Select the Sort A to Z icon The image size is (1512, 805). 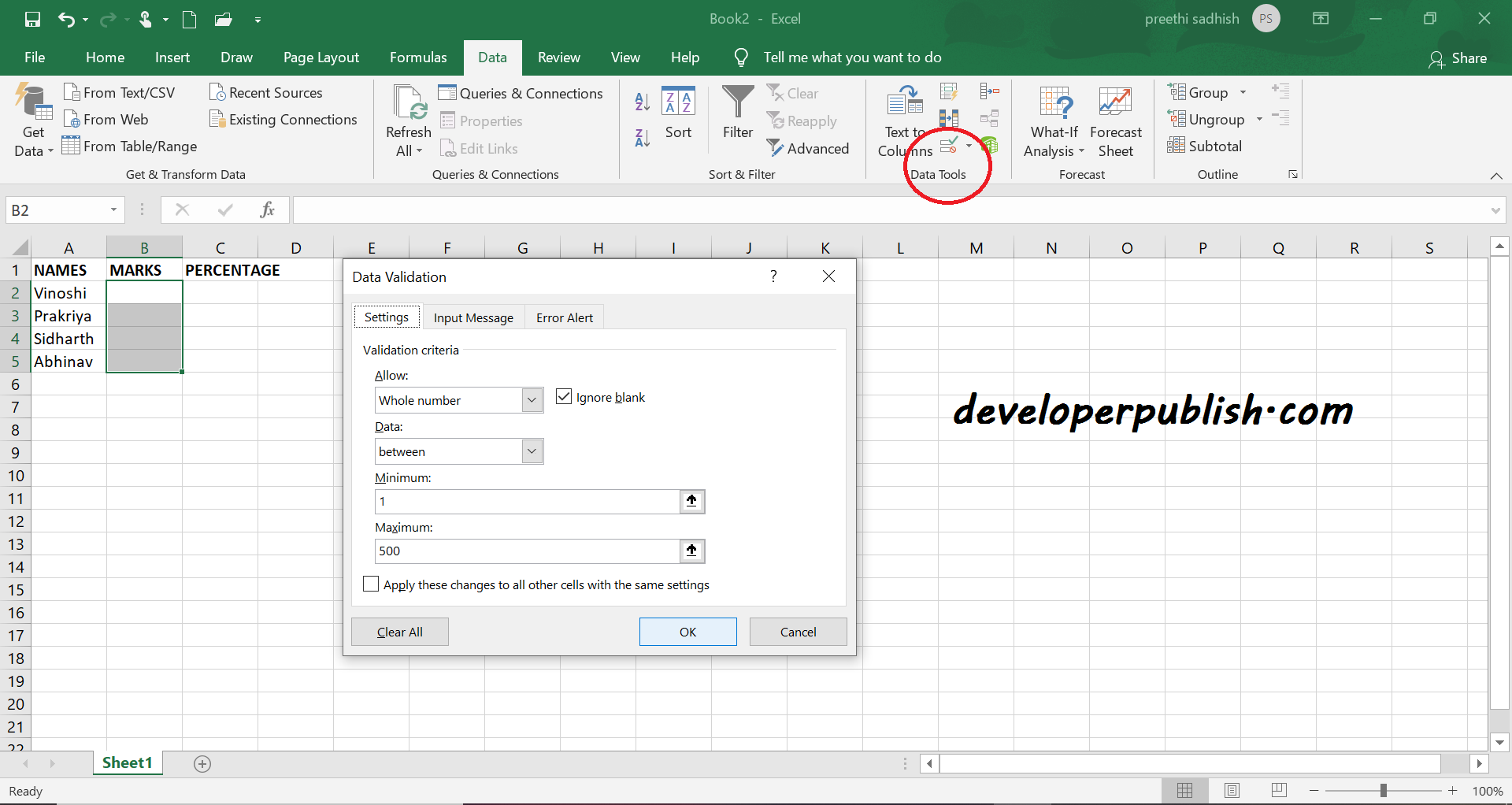tap(642, 101)
